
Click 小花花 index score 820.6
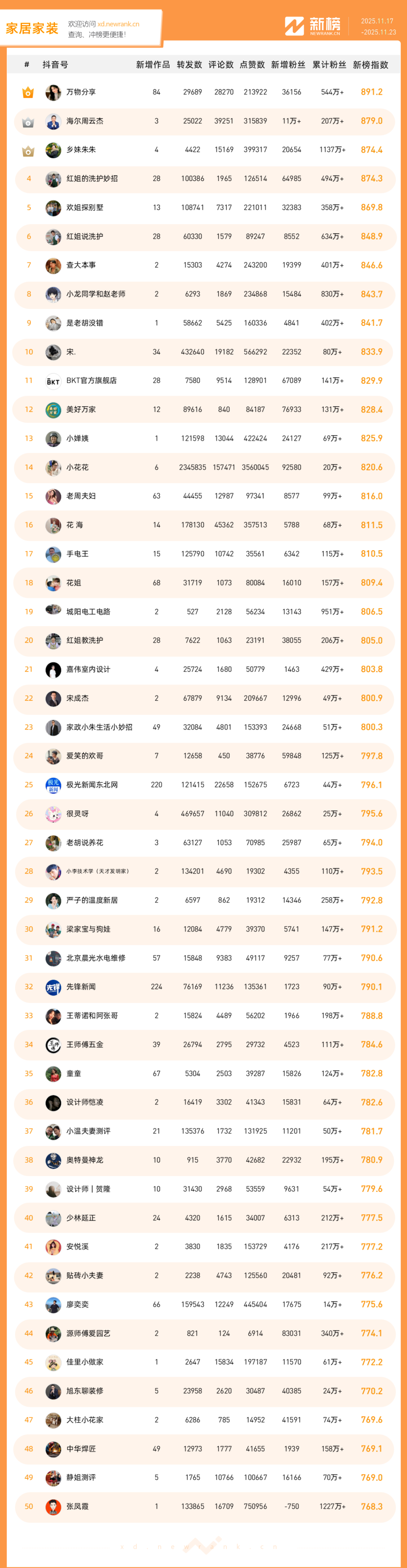371,467
